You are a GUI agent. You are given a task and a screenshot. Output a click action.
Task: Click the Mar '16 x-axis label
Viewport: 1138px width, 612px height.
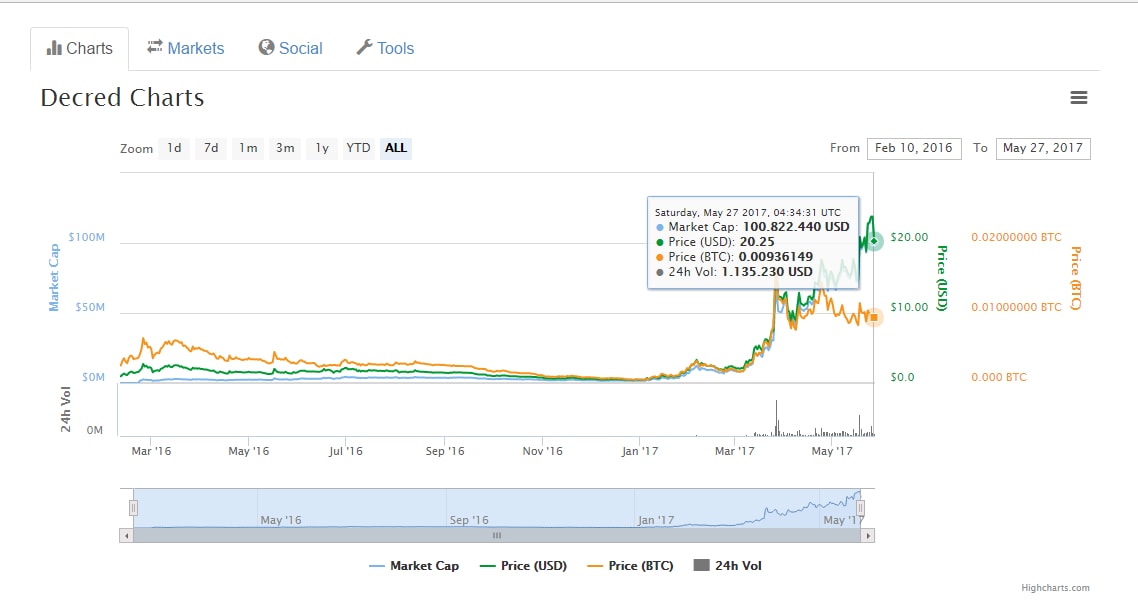pyautogui.click(x=151, y=451)
